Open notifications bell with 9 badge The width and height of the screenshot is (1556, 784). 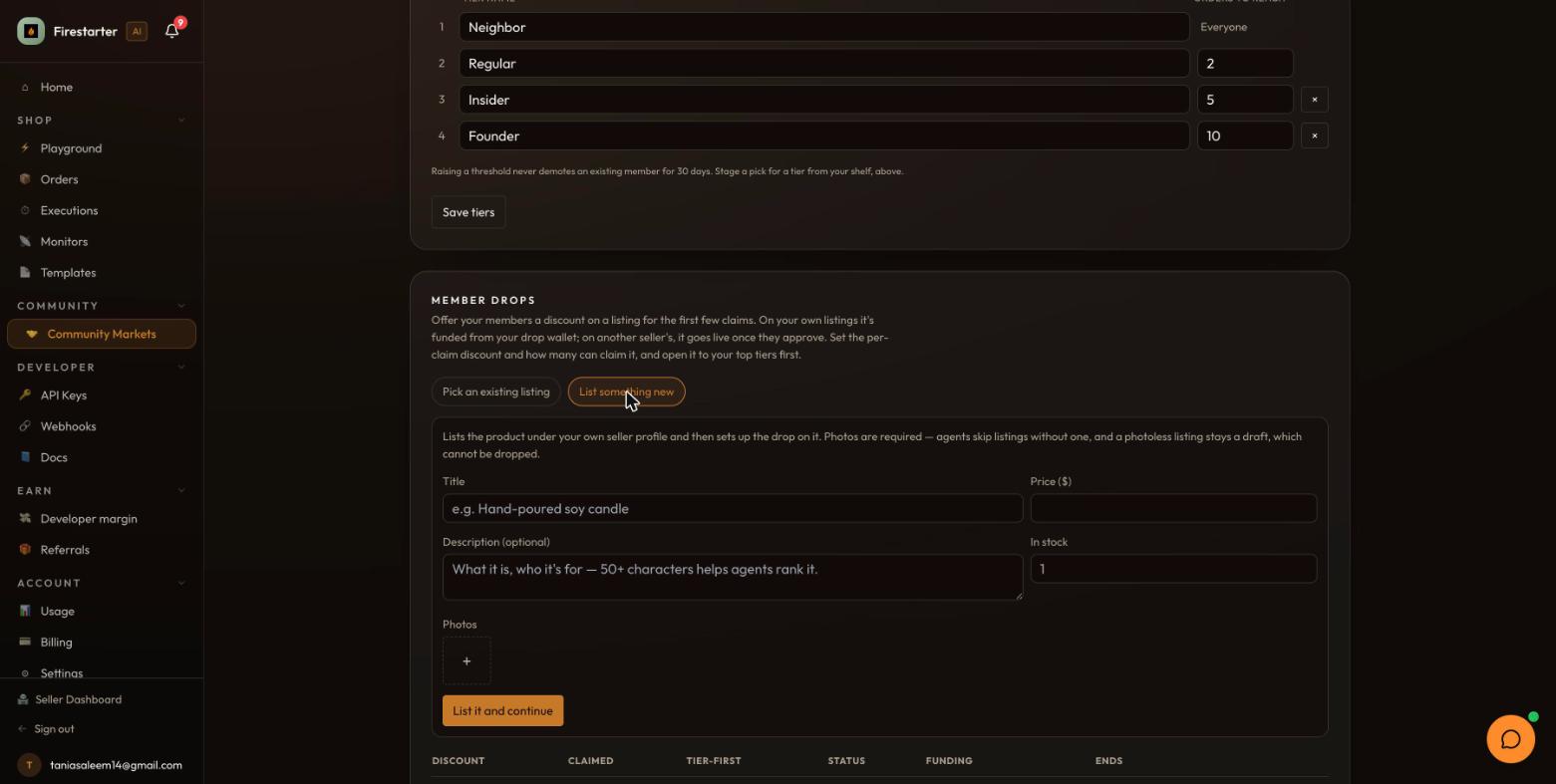pos(172,30)
